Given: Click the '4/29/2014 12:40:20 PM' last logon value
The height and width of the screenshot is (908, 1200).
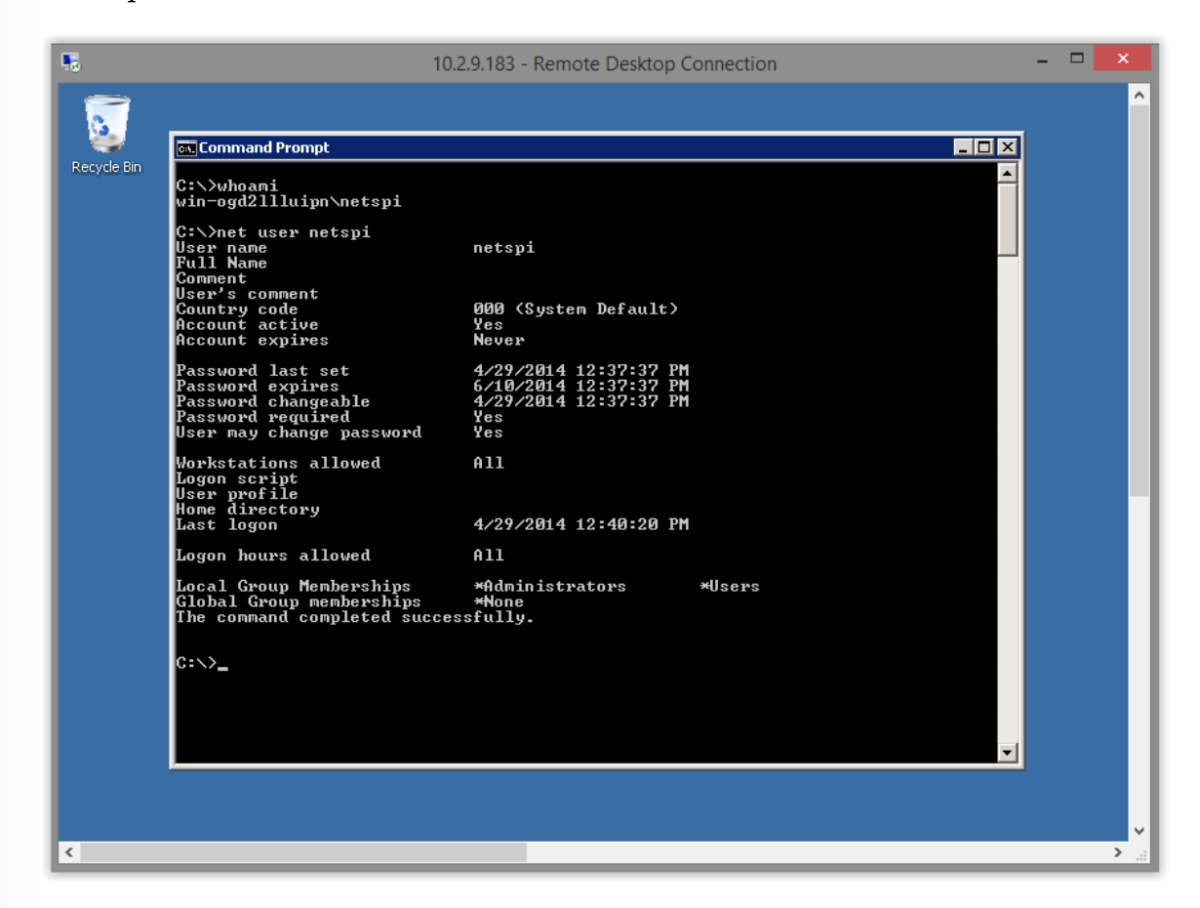Looking at the screenshot, I should [x=581, y=525].
